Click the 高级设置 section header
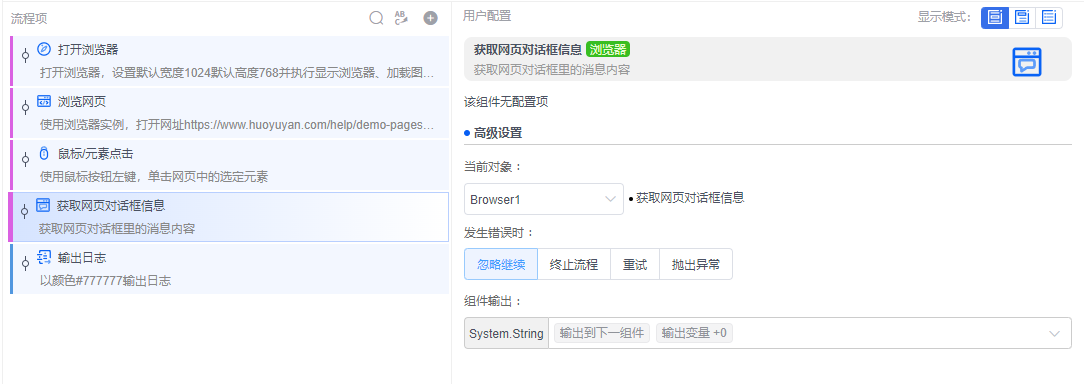 pyautogui.click(x=498, y=133)
